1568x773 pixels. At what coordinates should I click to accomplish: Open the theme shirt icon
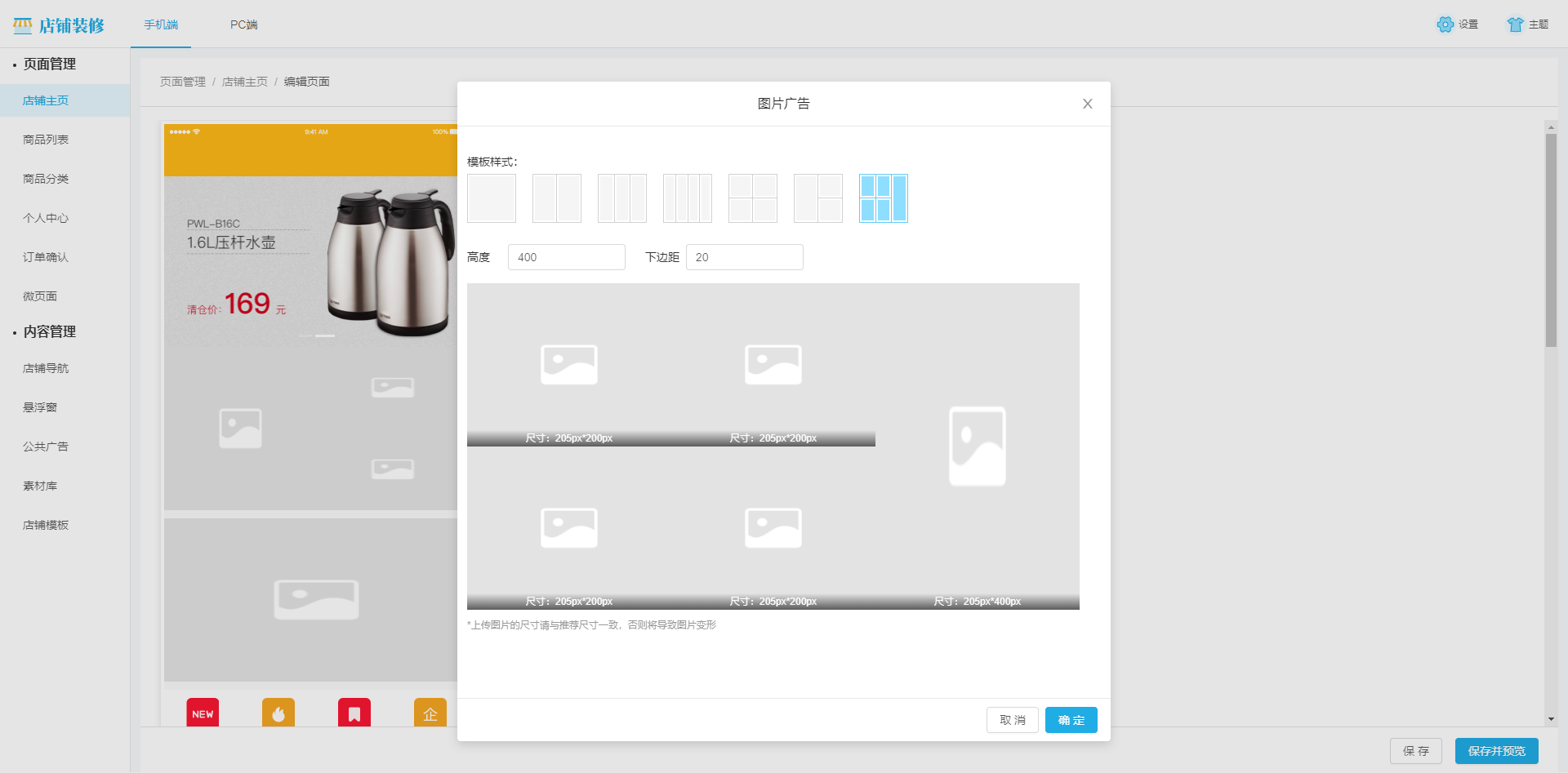(1516, 24)
